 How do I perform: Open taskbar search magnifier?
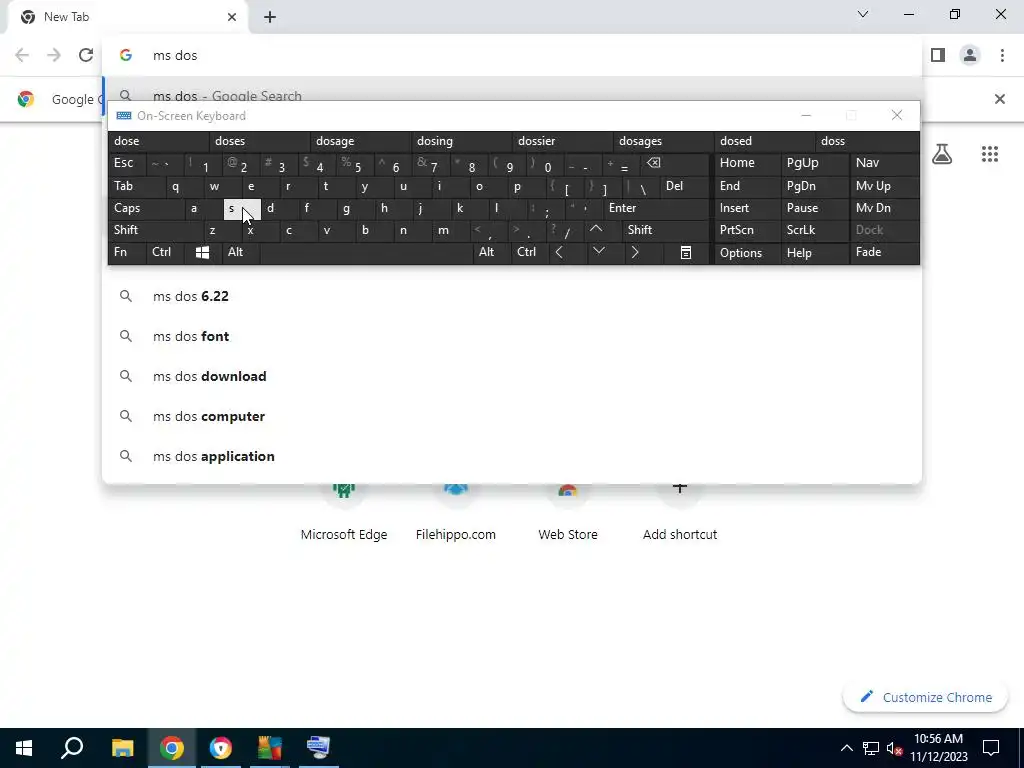(x=72, y=748)
